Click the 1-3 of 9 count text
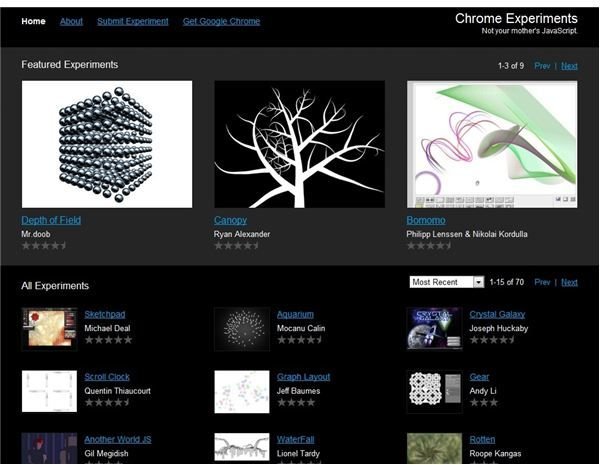600x465 pixels. click(511, 66)
